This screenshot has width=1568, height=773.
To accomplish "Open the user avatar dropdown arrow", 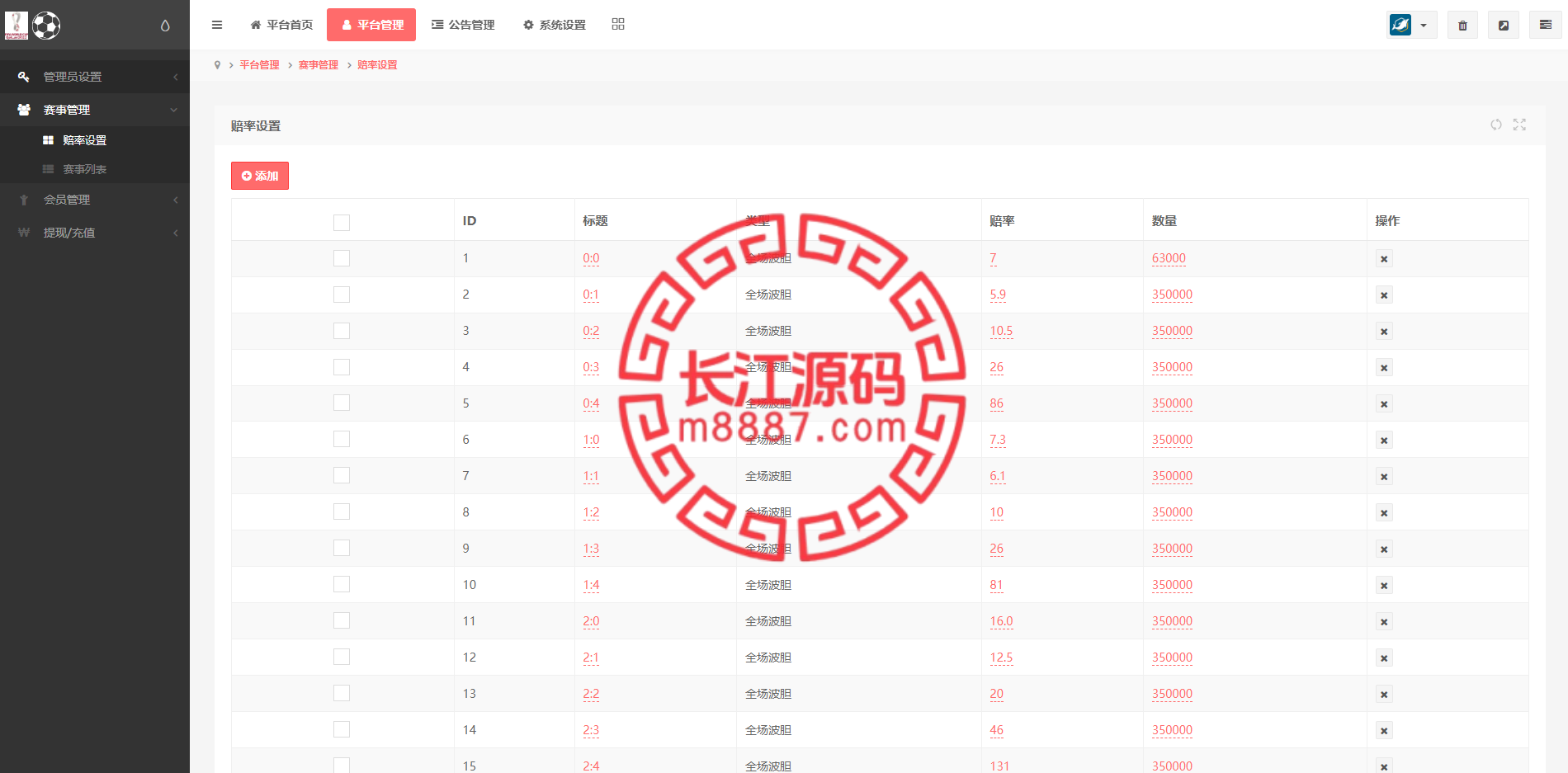I will pos(1424,26).
